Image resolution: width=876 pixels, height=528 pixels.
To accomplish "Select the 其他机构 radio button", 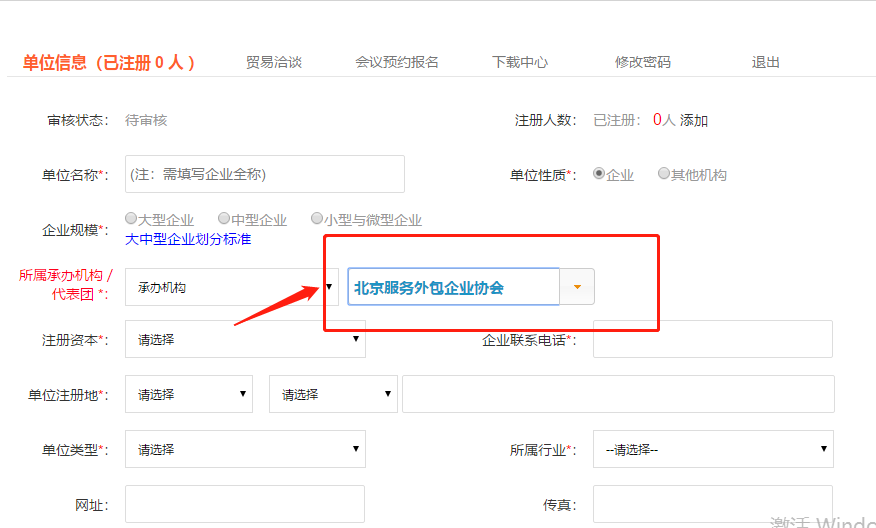I will click(663, 173).
